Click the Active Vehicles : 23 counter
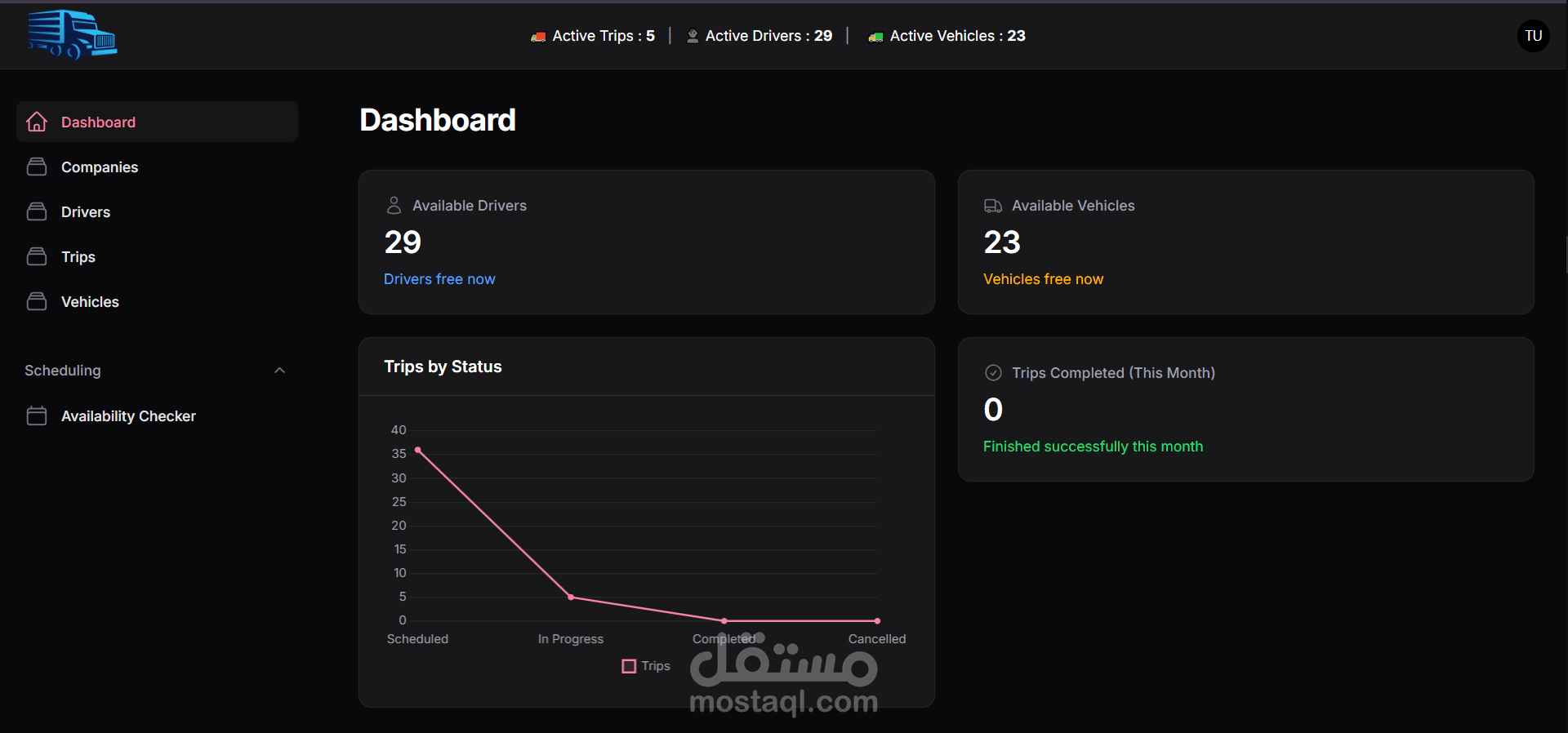This screenshot has width=1568, height=733. pyautogui.click(x=947, y=36)
